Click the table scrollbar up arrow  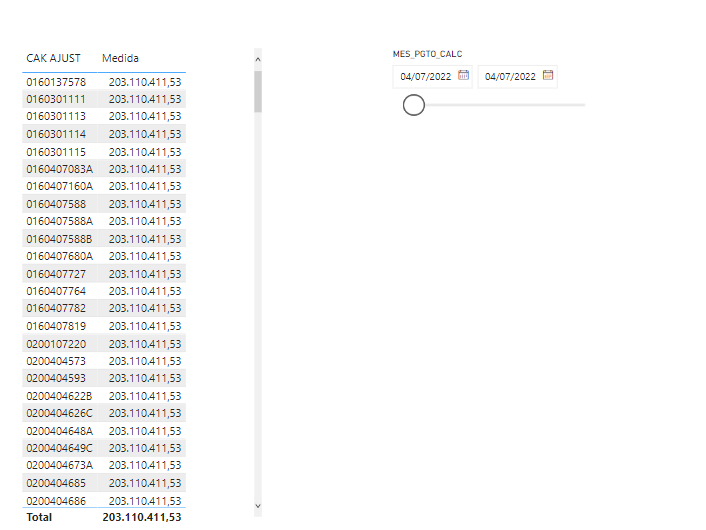tap(258, 59)
